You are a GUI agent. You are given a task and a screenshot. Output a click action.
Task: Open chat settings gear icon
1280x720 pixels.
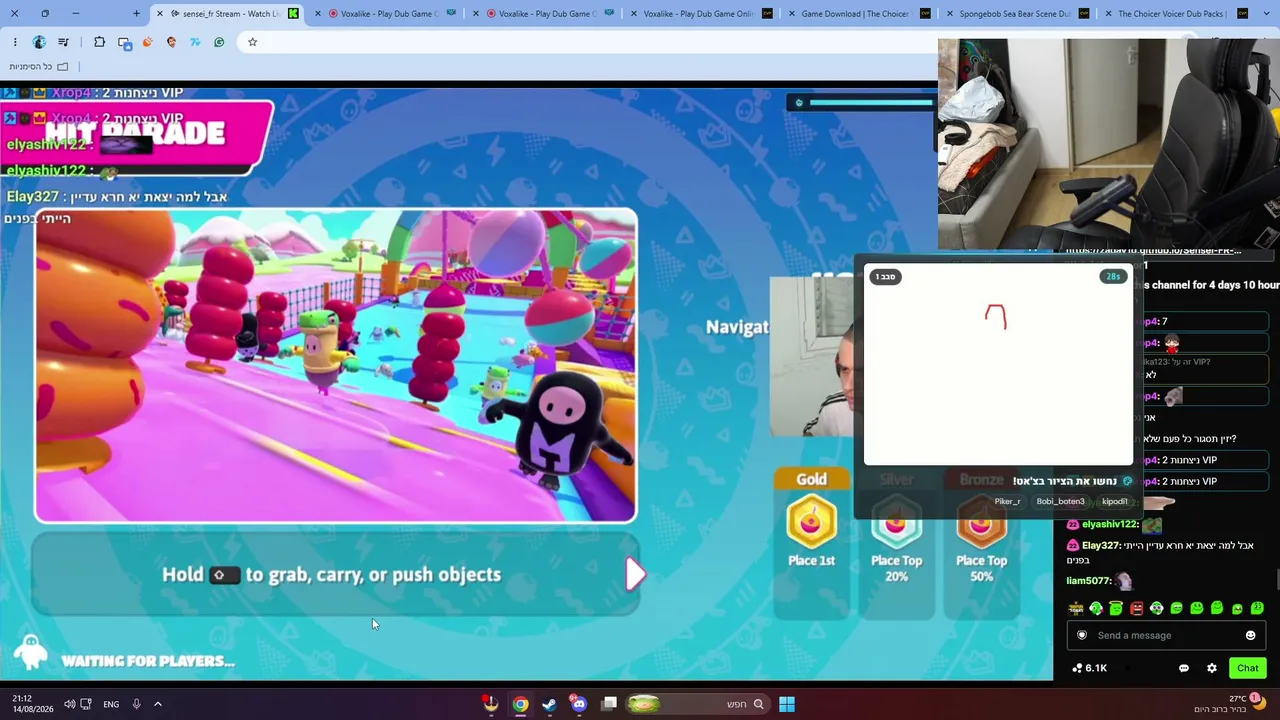[1212, 668]
